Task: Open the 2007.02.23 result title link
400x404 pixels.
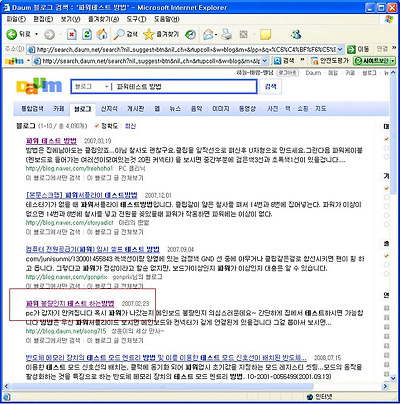Action: point(70,303)
